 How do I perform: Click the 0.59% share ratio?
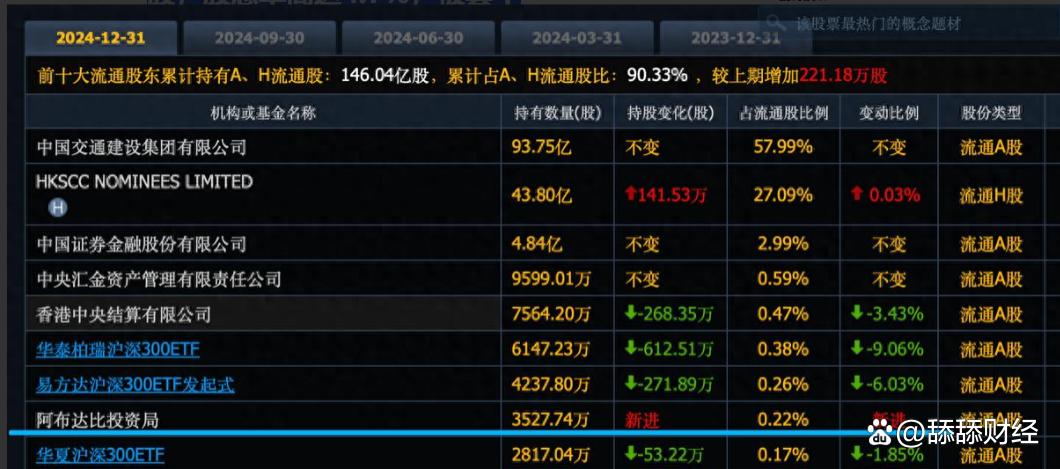tap(784, 279)
